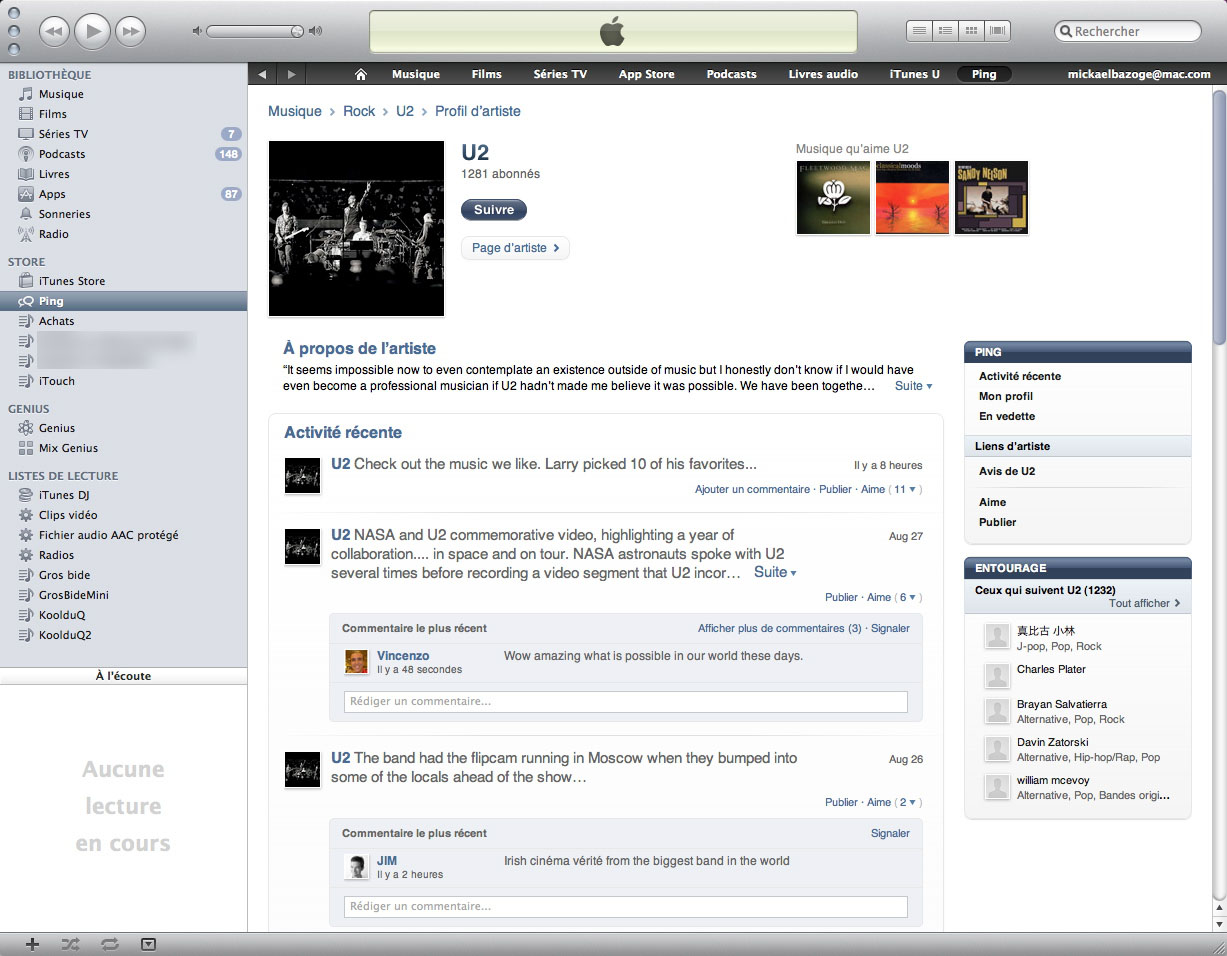Select Podcasts in the library sidebar

(62, 154)
